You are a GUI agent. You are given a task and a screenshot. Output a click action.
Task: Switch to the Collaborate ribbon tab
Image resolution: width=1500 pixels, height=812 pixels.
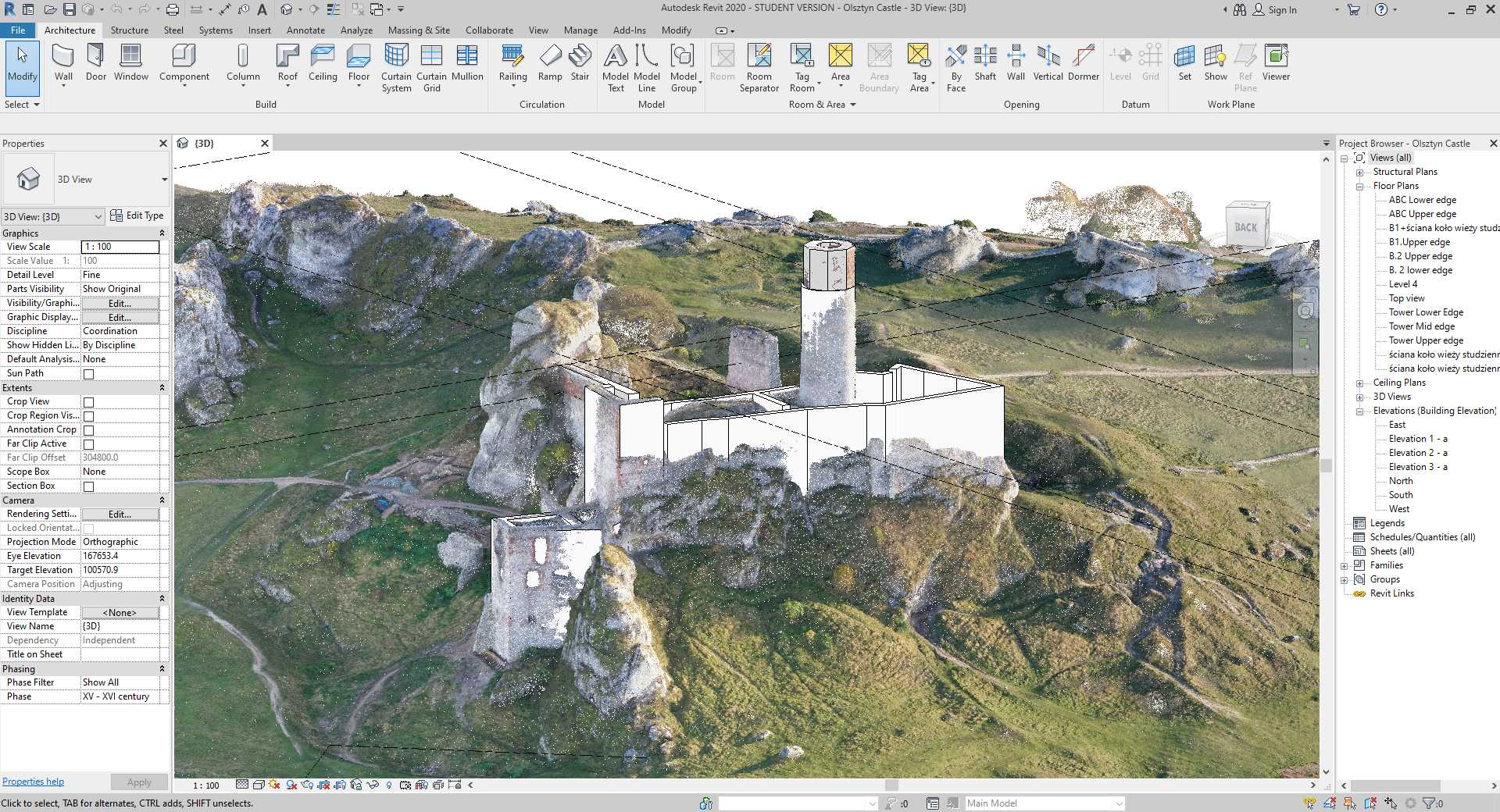[489, 30]
